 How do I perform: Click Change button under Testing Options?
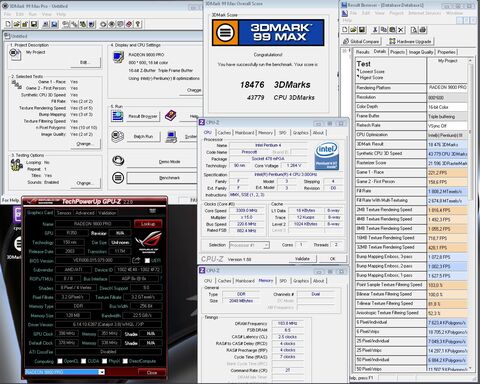(x=85, y=183)
